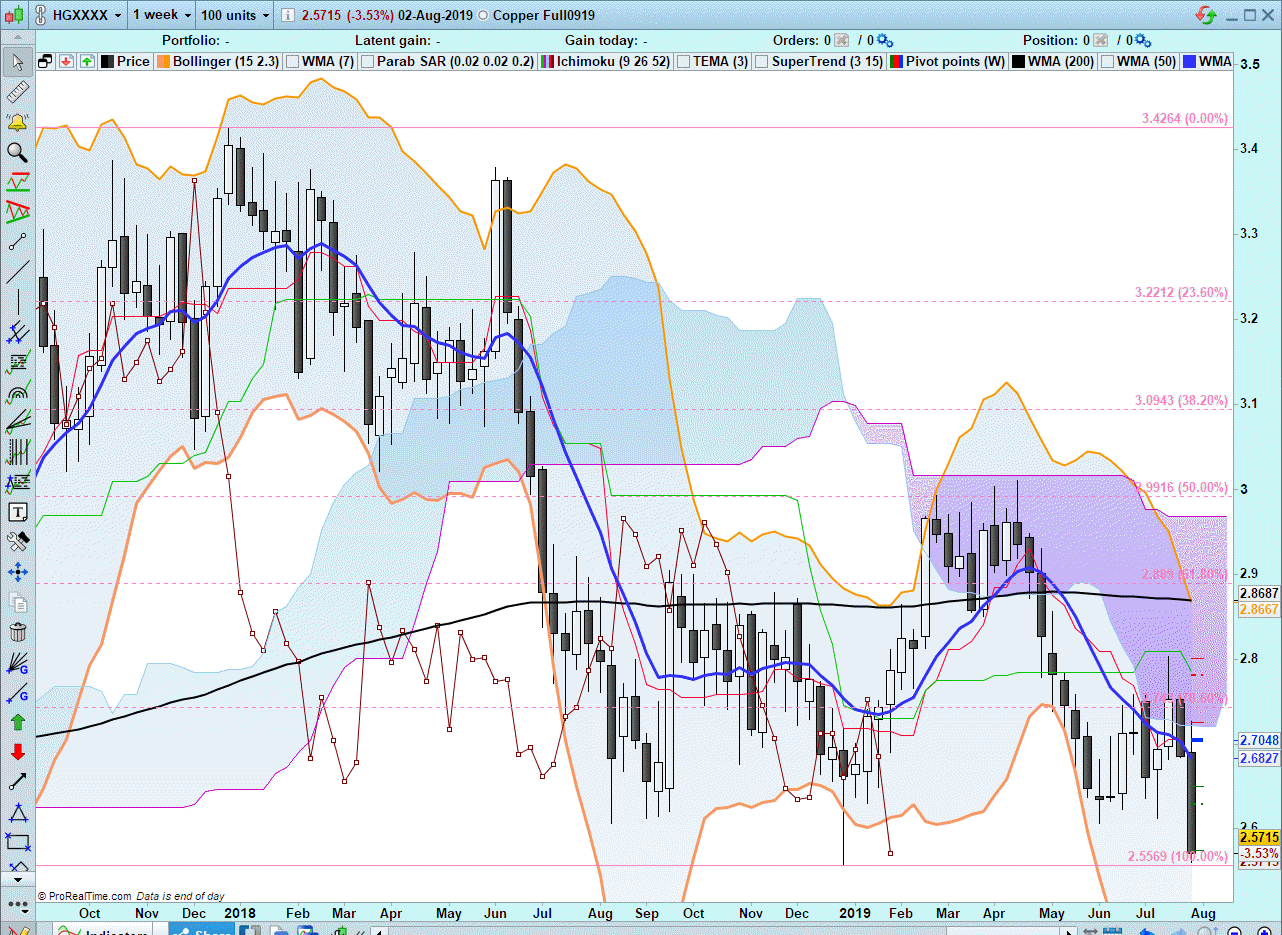Select the green uptrend line detection tool
Image resolution: width=1282 pixels, height=935 pixels.
click(17, 182)
